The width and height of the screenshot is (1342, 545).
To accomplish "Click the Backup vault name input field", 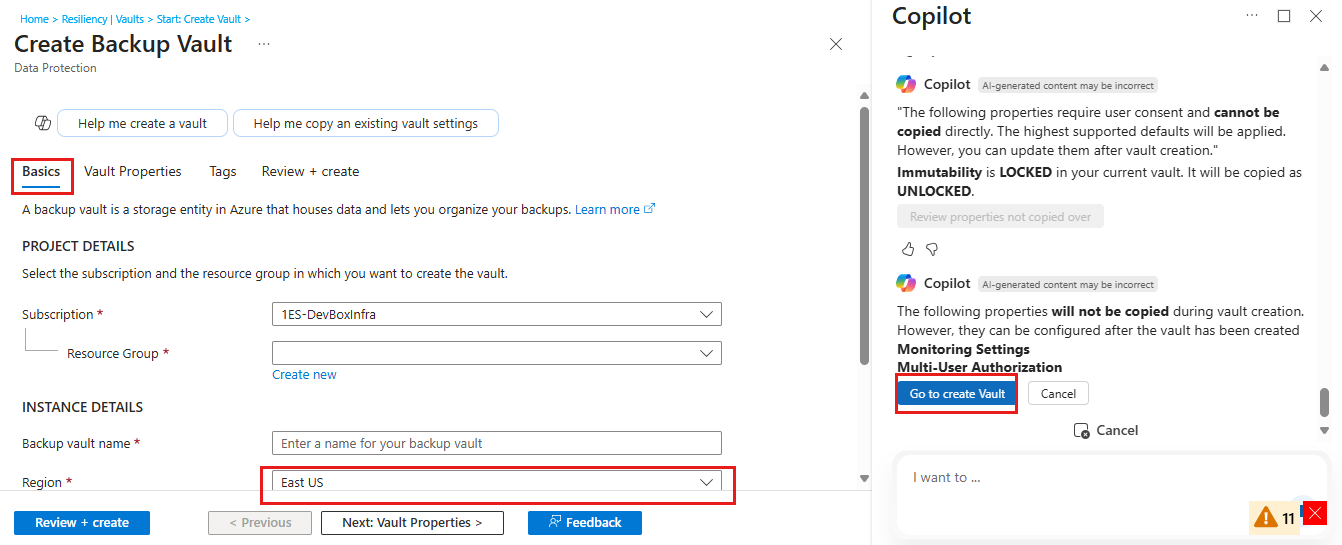I will (x=497, y=443).
